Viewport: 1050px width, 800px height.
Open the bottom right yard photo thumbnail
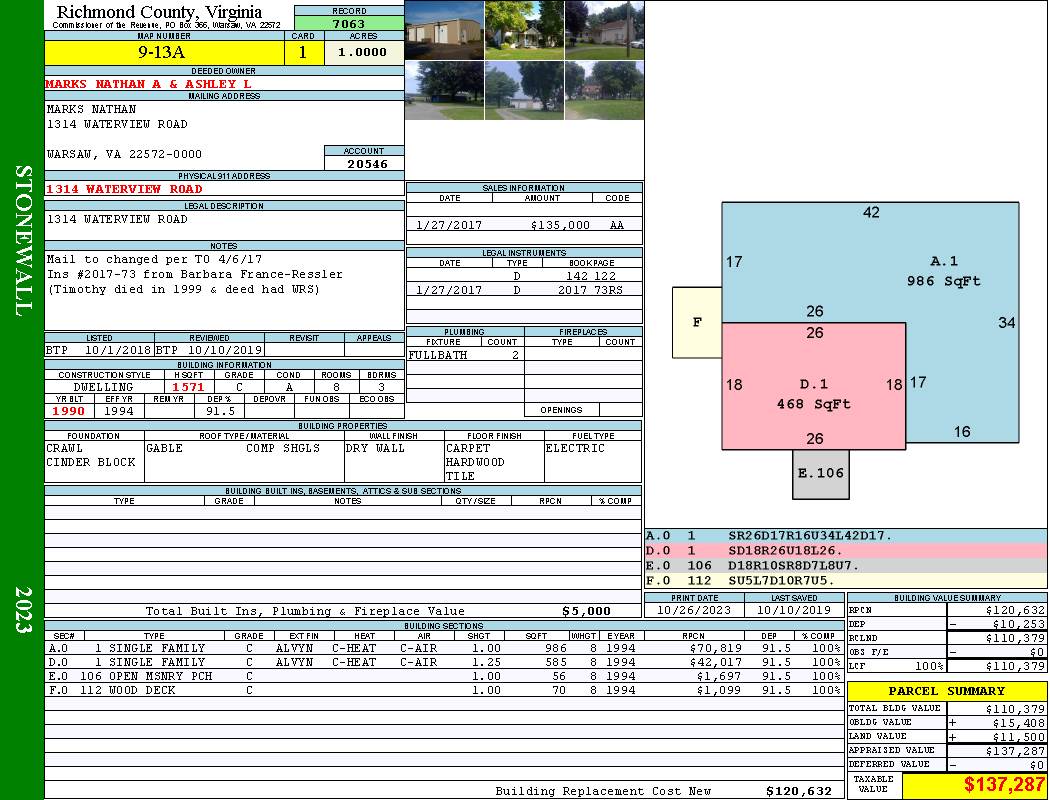[x=604, y=90]
